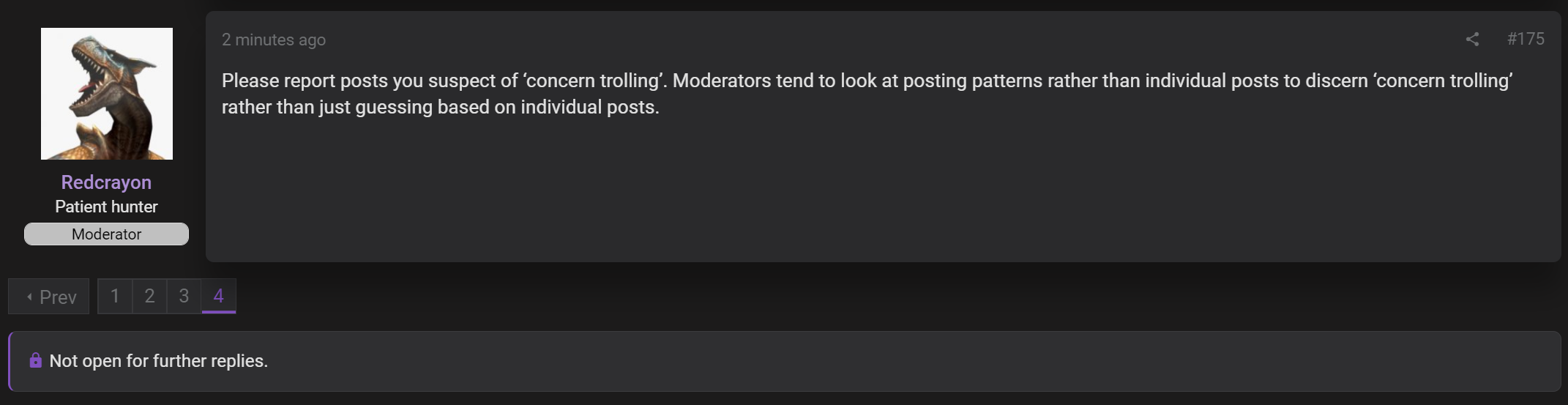1568x405 pixels.
Task: Jump to page 2 of the thread
Action: click(x=149, y=296)
